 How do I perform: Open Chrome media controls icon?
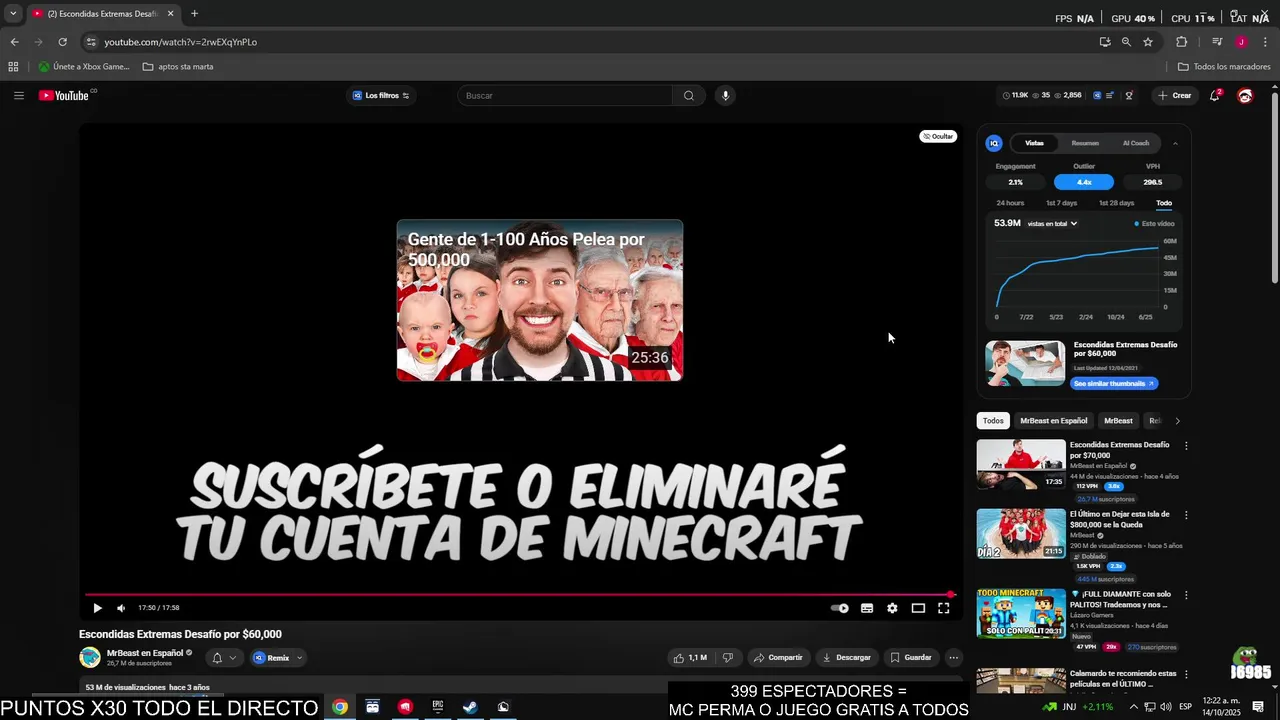coord(1217,42)
